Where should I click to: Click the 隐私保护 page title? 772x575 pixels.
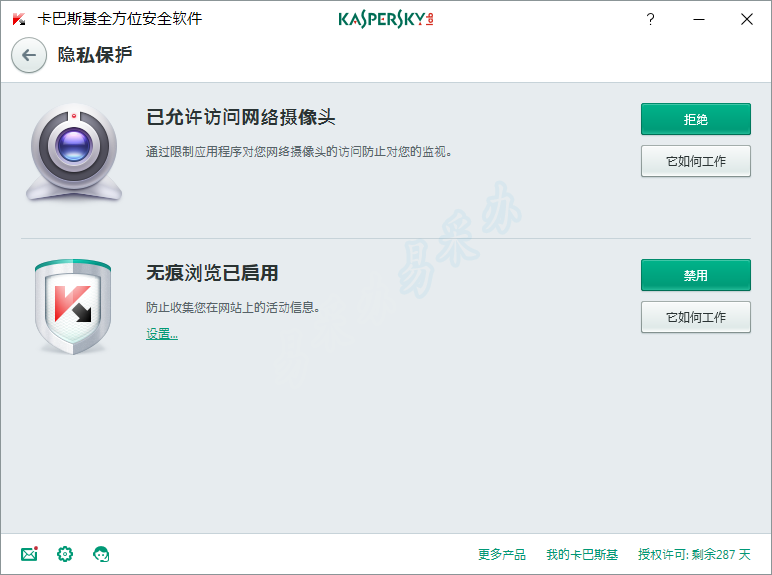[95, 55]
